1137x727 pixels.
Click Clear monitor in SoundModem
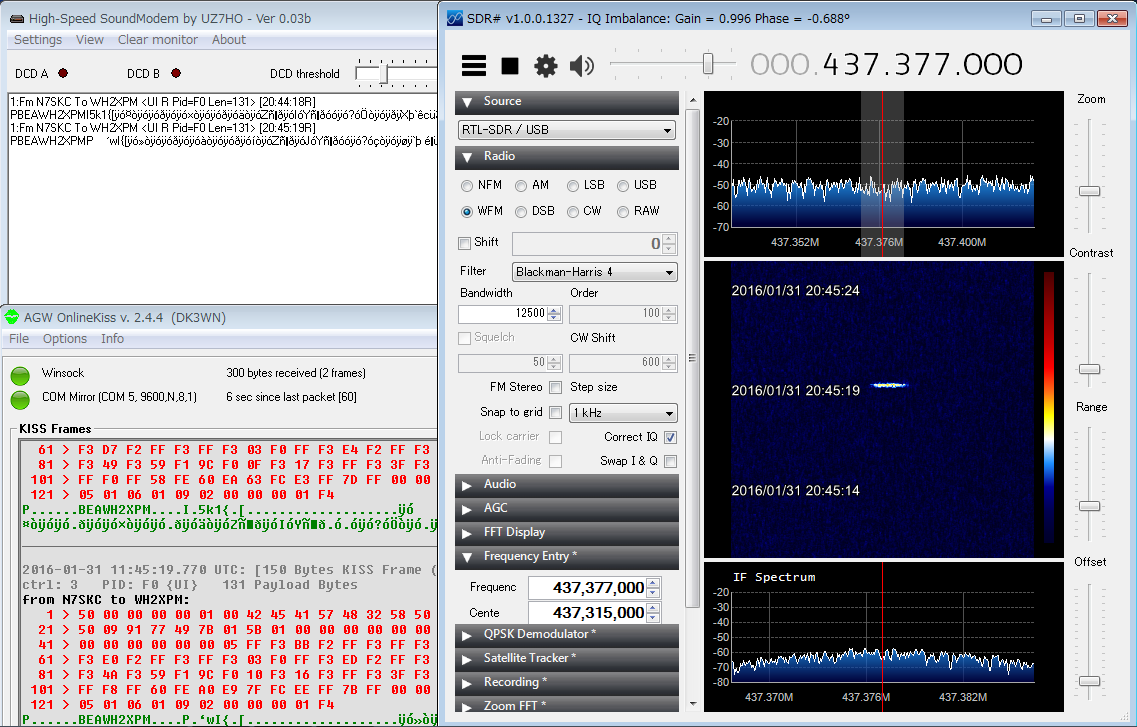(158, 40)
